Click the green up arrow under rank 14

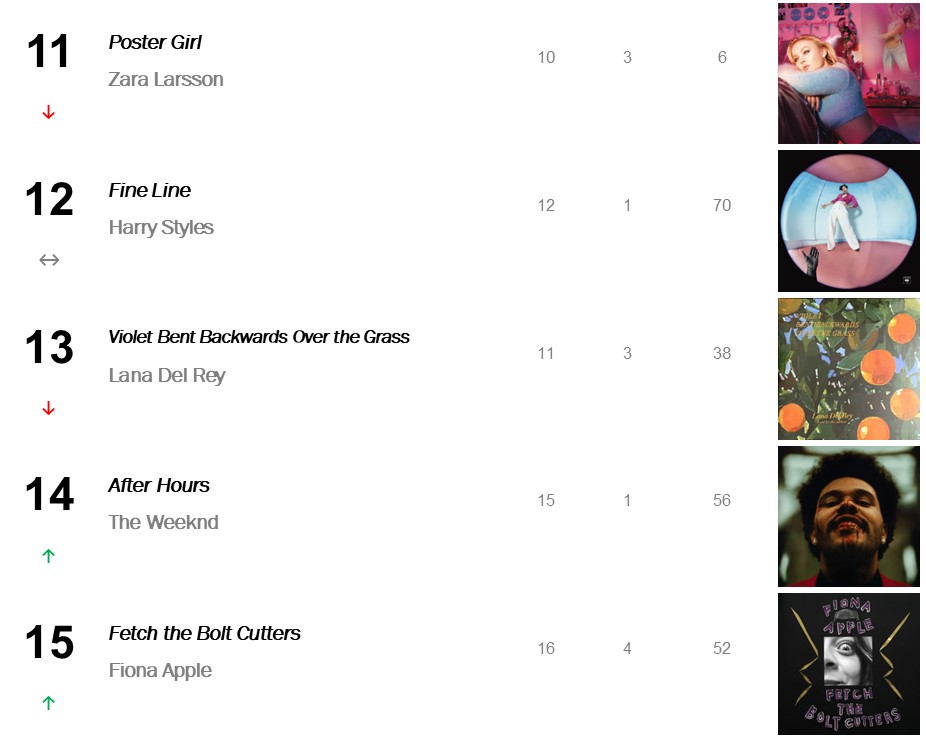[48, 556]
